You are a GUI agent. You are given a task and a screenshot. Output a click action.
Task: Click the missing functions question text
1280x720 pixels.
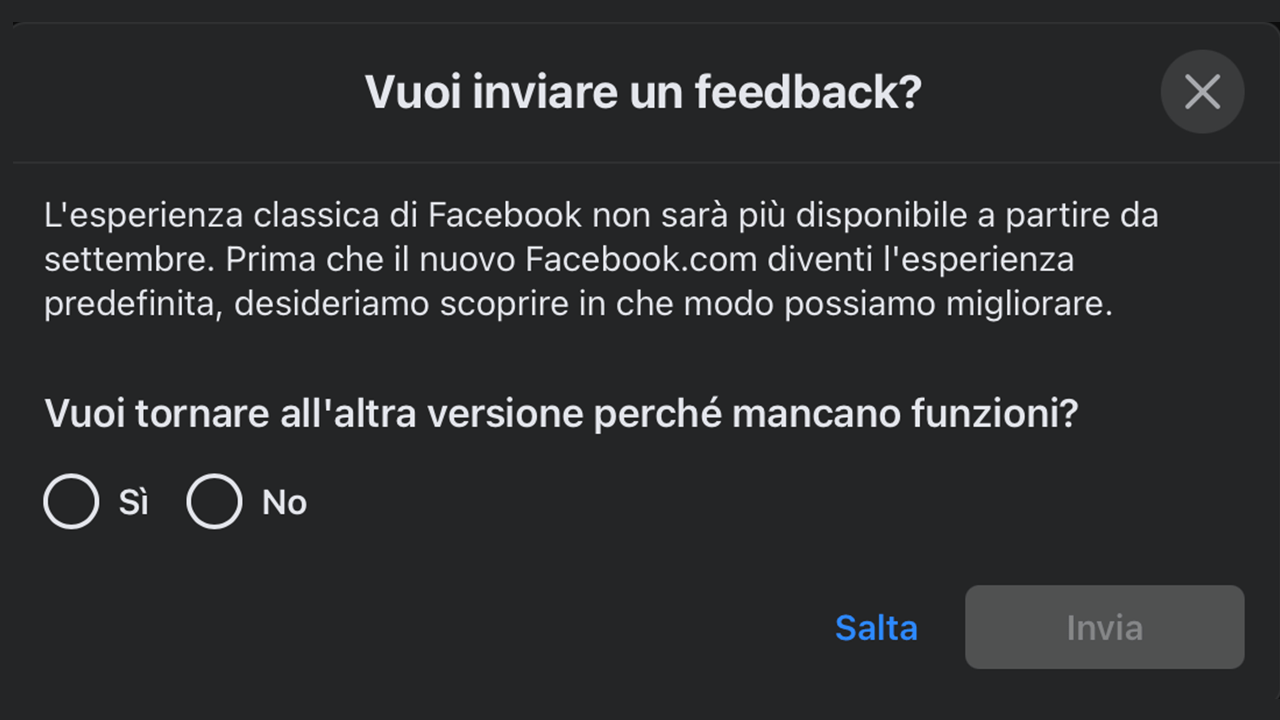point(561,414)
